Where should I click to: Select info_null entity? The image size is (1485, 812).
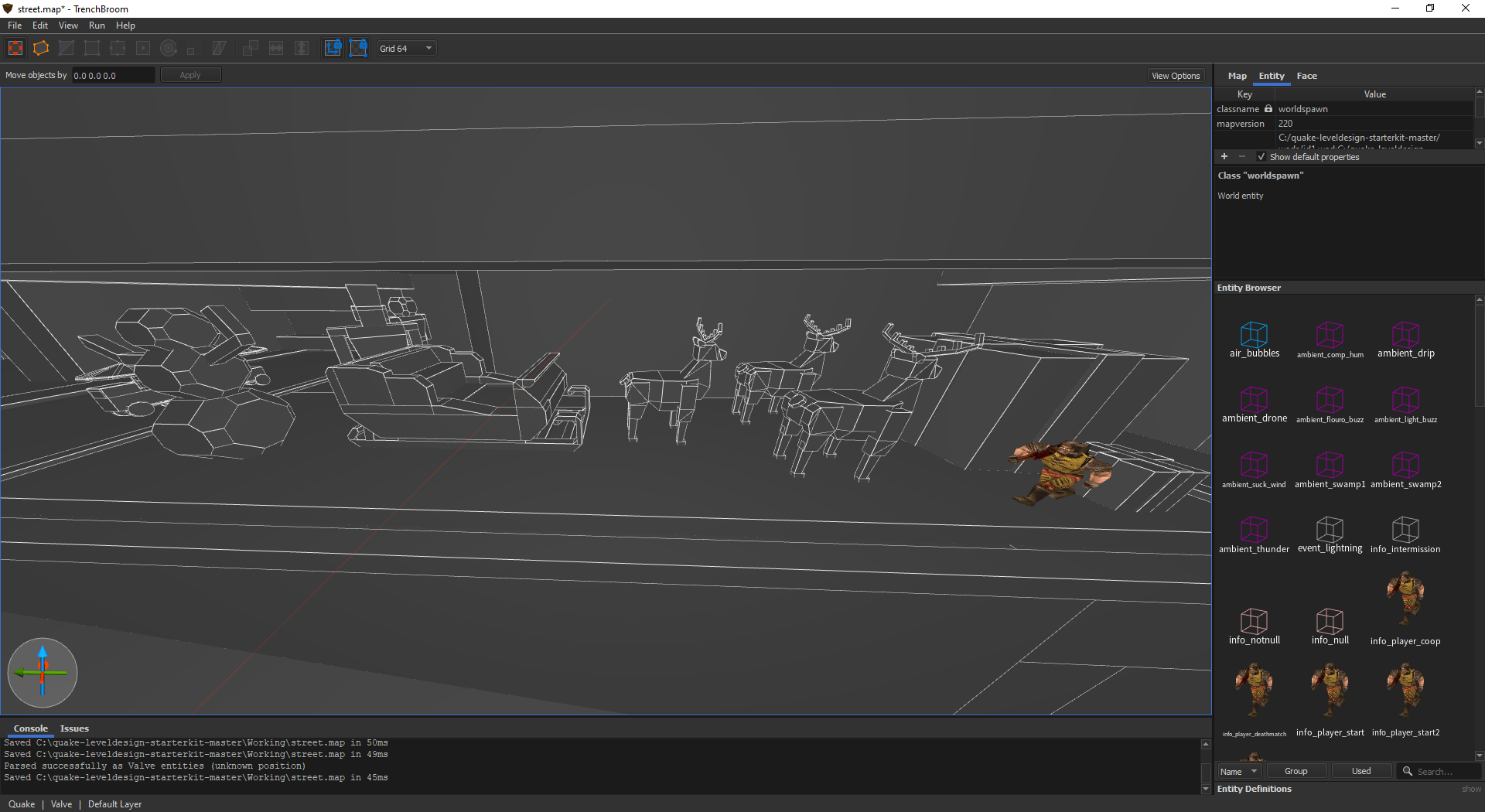(x=1330, y=625)
